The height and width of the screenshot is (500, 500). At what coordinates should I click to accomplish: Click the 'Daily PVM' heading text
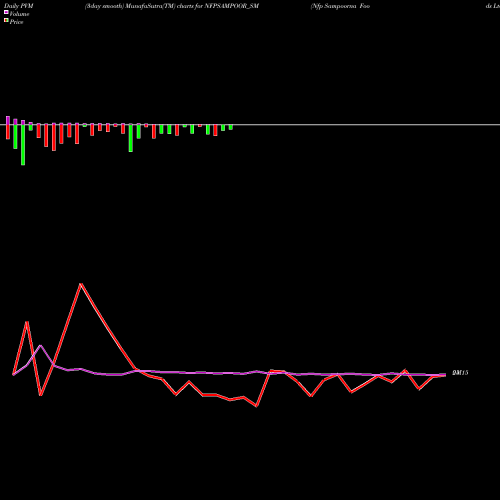pos(19,6)
